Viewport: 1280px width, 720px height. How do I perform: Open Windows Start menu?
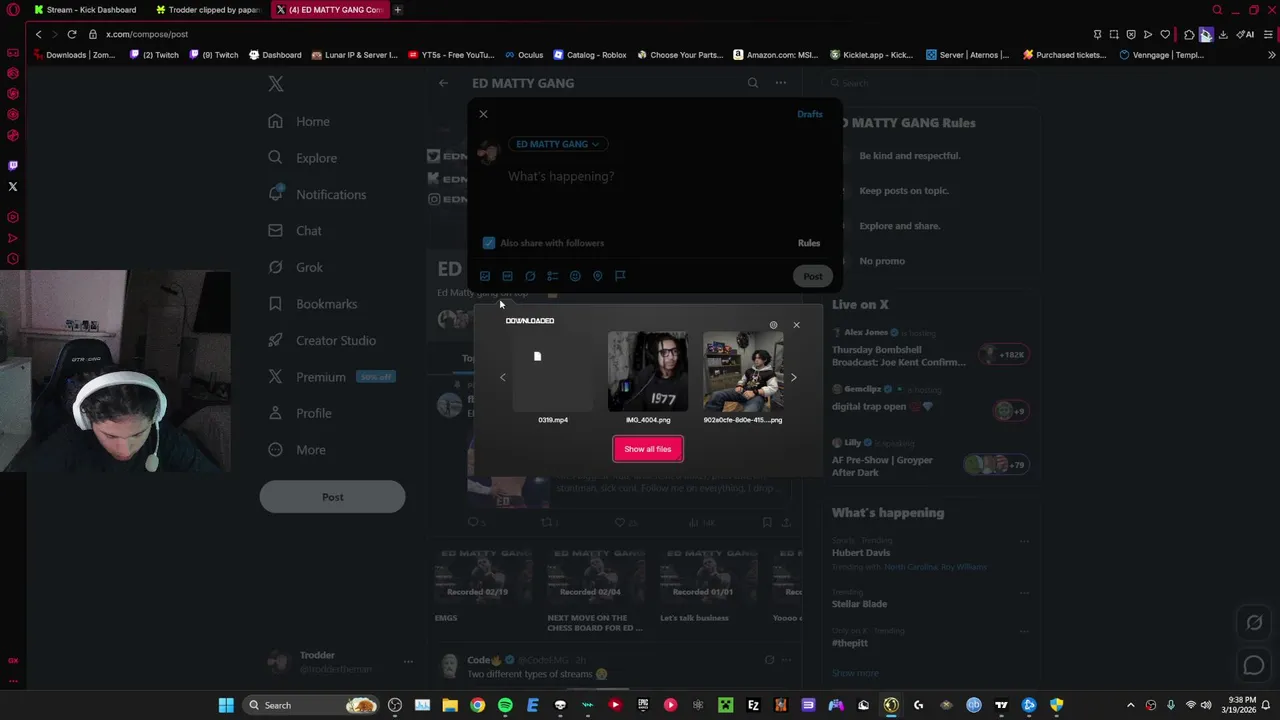pyautogui.click(x=226, y=705)
